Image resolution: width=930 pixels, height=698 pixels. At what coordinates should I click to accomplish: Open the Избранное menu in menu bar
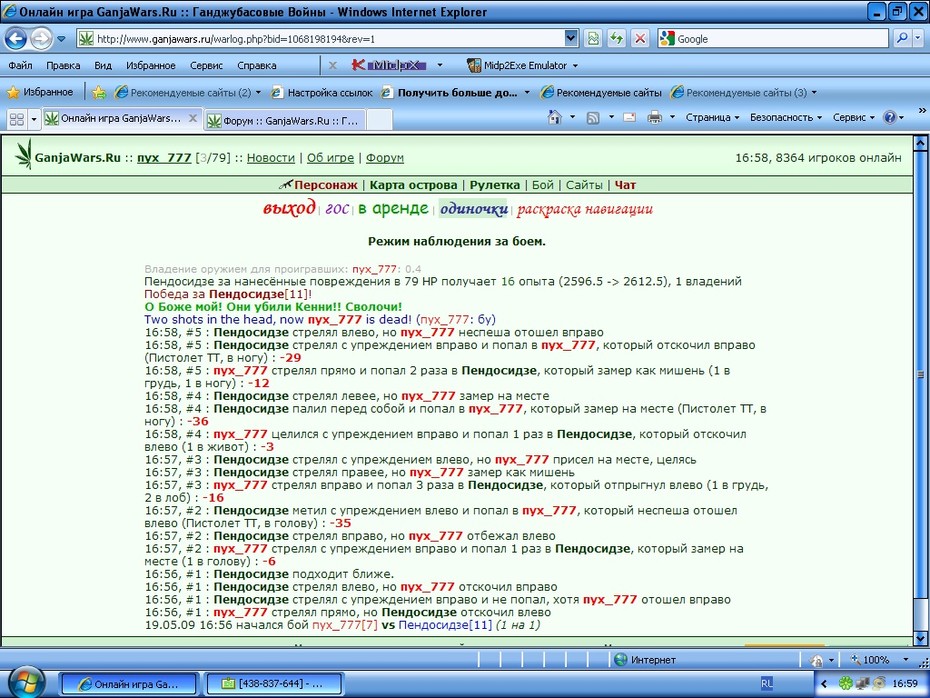point(151,65)
